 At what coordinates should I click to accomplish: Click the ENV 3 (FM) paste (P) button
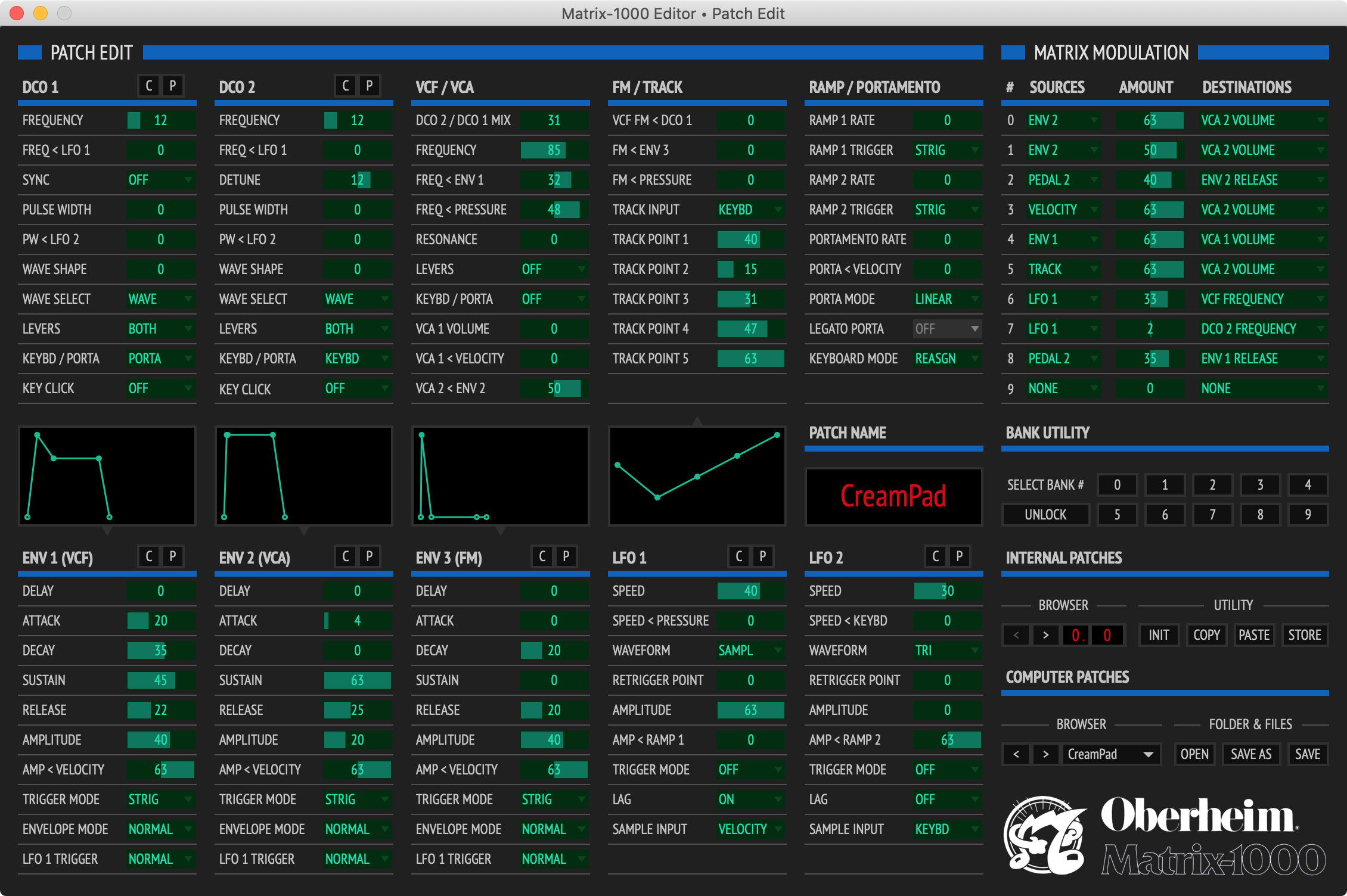click(566, 557)
